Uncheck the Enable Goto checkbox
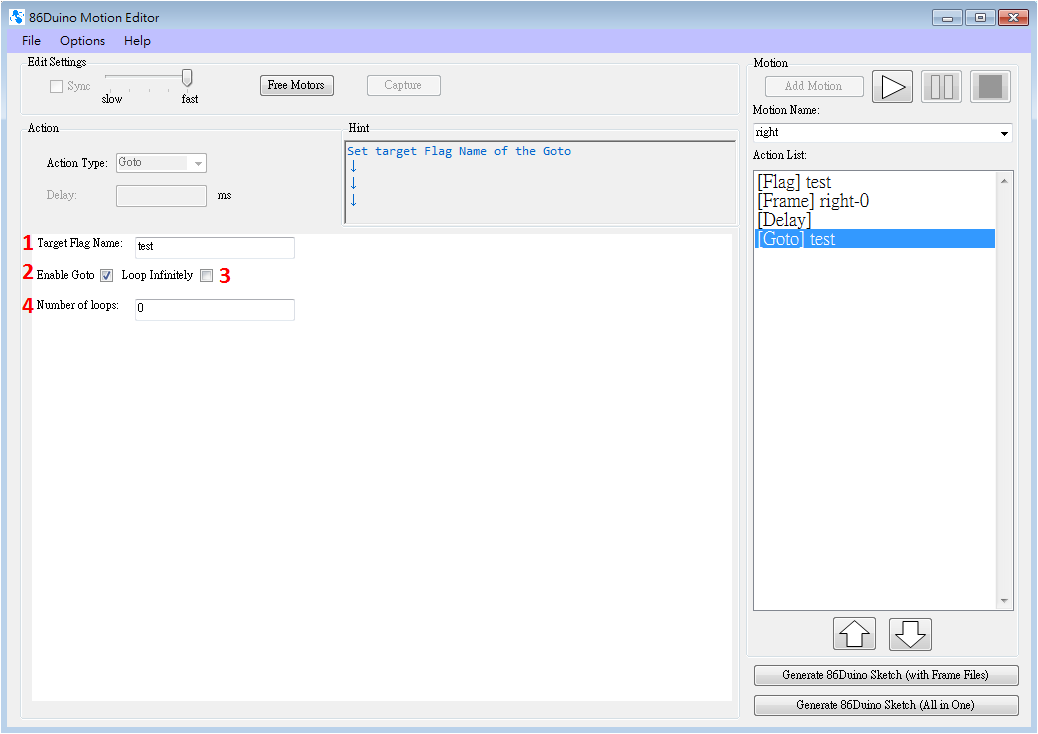 pyautogui.click(x=107, y=275)
